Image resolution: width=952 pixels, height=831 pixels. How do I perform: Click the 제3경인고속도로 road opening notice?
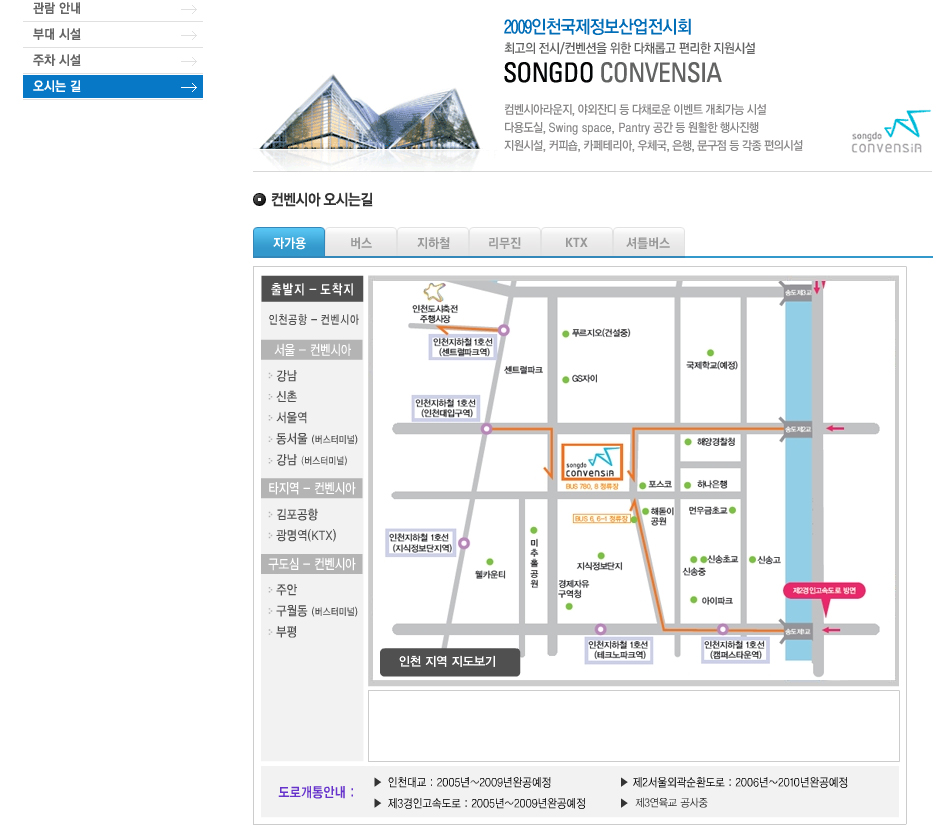pyautogui.click(x=480, y=804)
